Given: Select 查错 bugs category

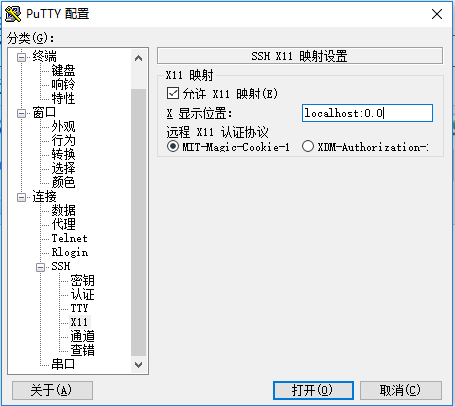Looking at the screenshot, I should pos(83,350).
